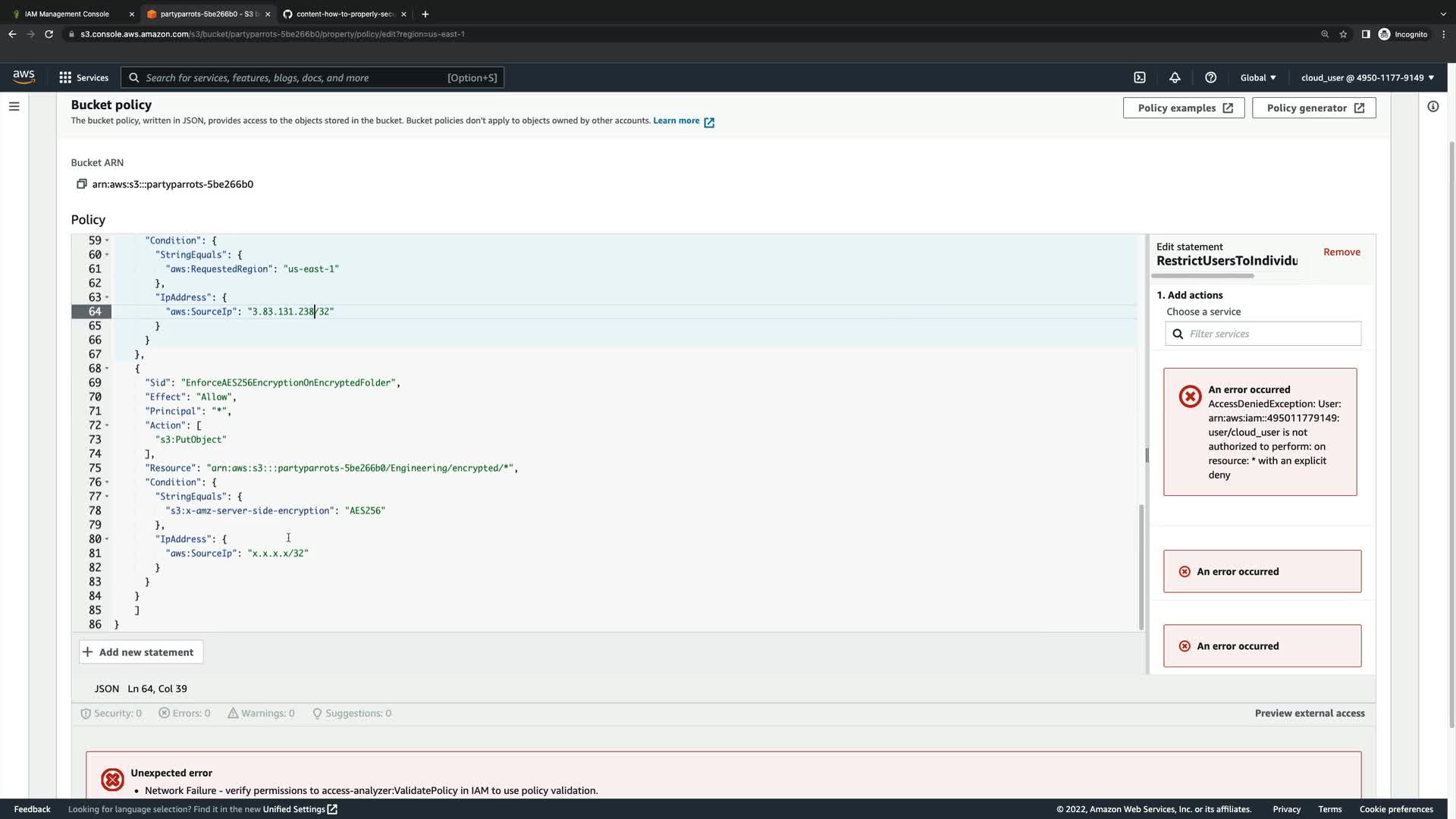Open the info panel icon at the right
This screenshot has width=1456, height=819.
tap(1432, 107)
